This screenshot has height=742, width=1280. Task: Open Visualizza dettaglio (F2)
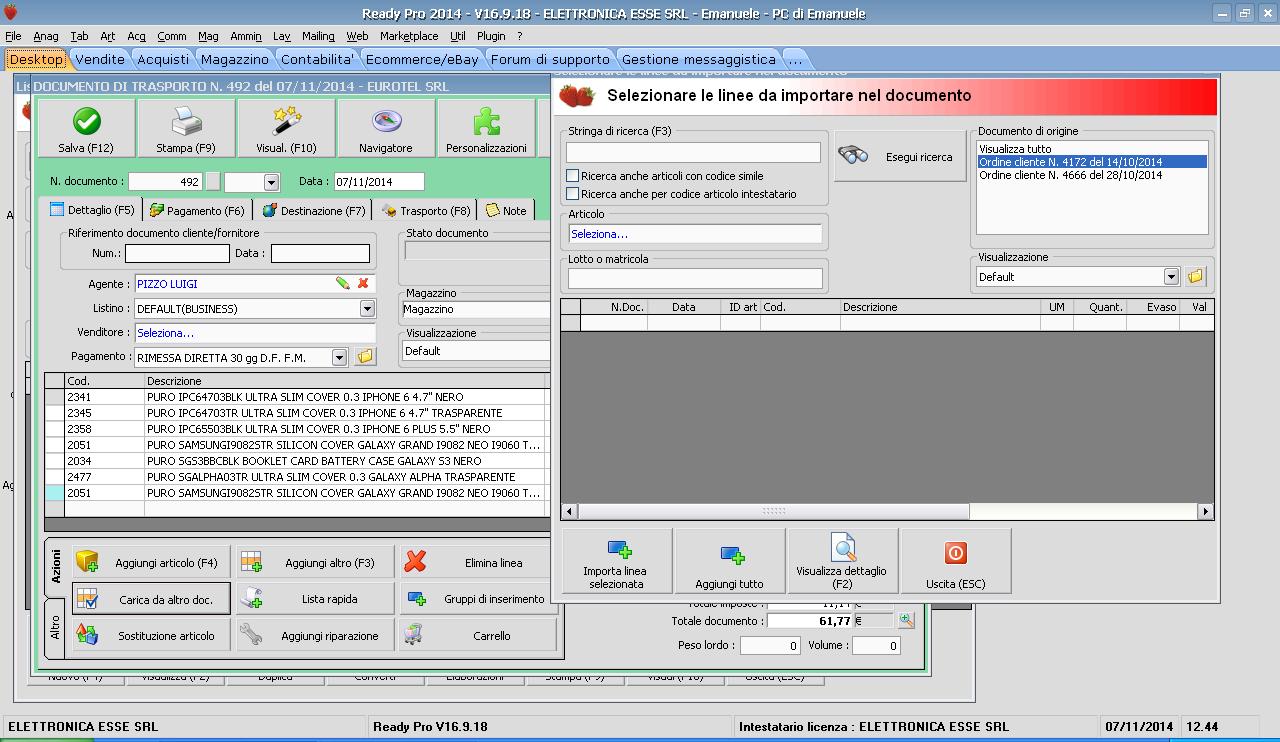[842, 562]
